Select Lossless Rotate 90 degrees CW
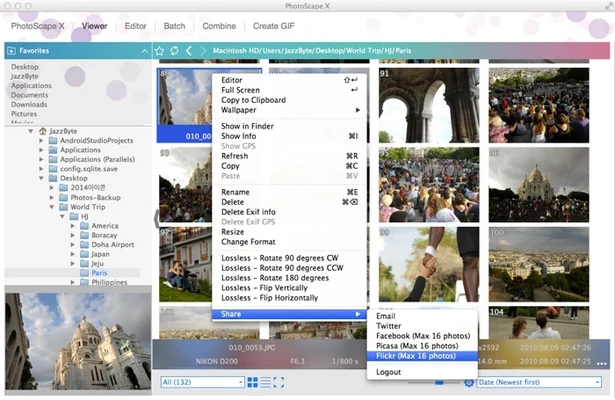 pos(289,258)
